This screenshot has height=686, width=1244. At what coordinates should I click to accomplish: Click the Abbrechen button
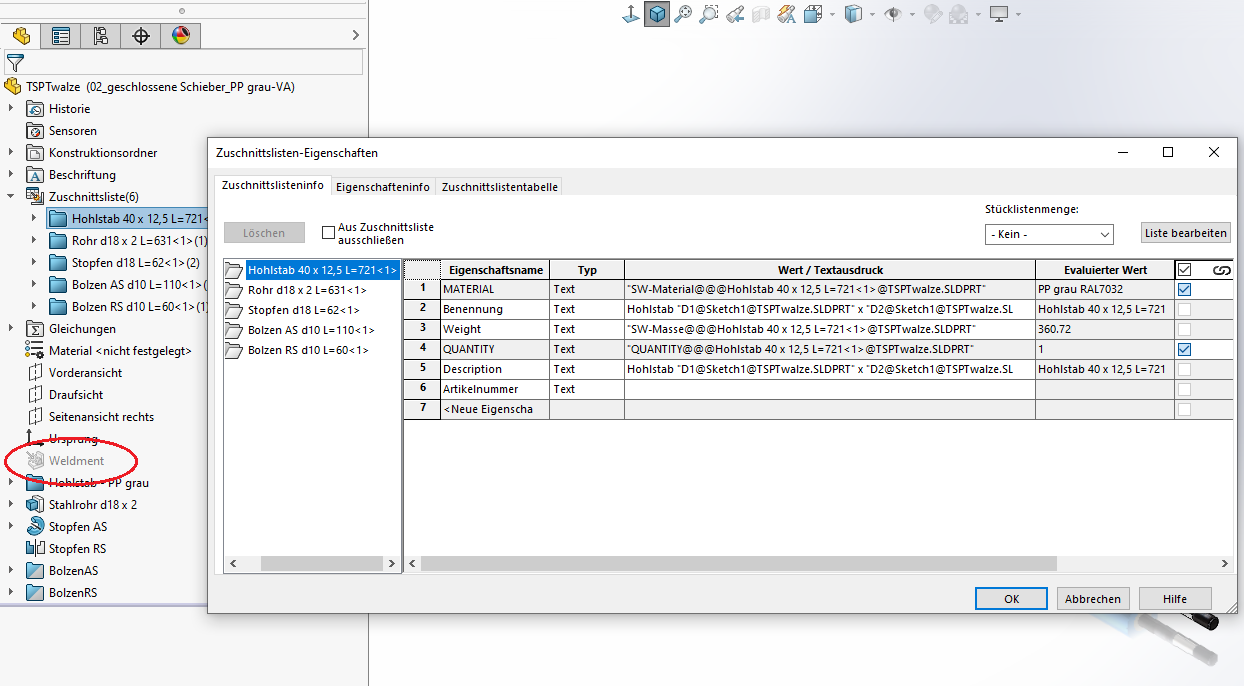pyautogui.click(x=1093, y=599)
